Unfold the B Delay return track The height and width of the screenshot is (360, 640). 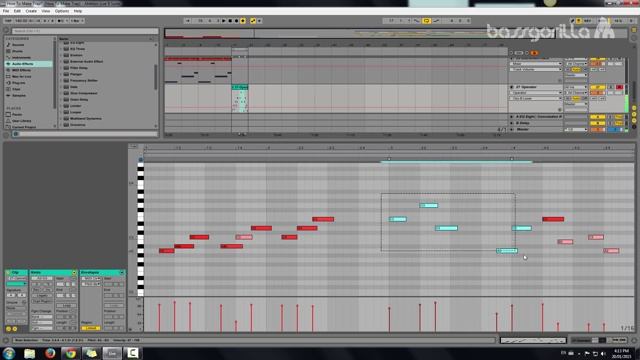point(512,123)
